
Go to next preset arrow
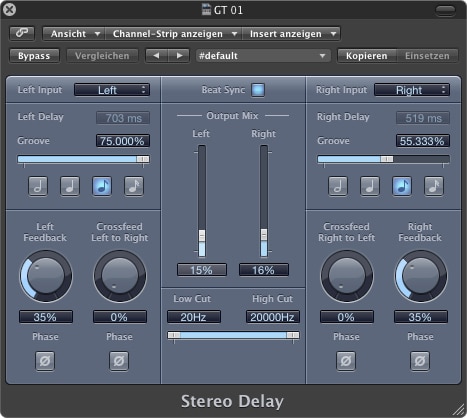tap(179, 56)
